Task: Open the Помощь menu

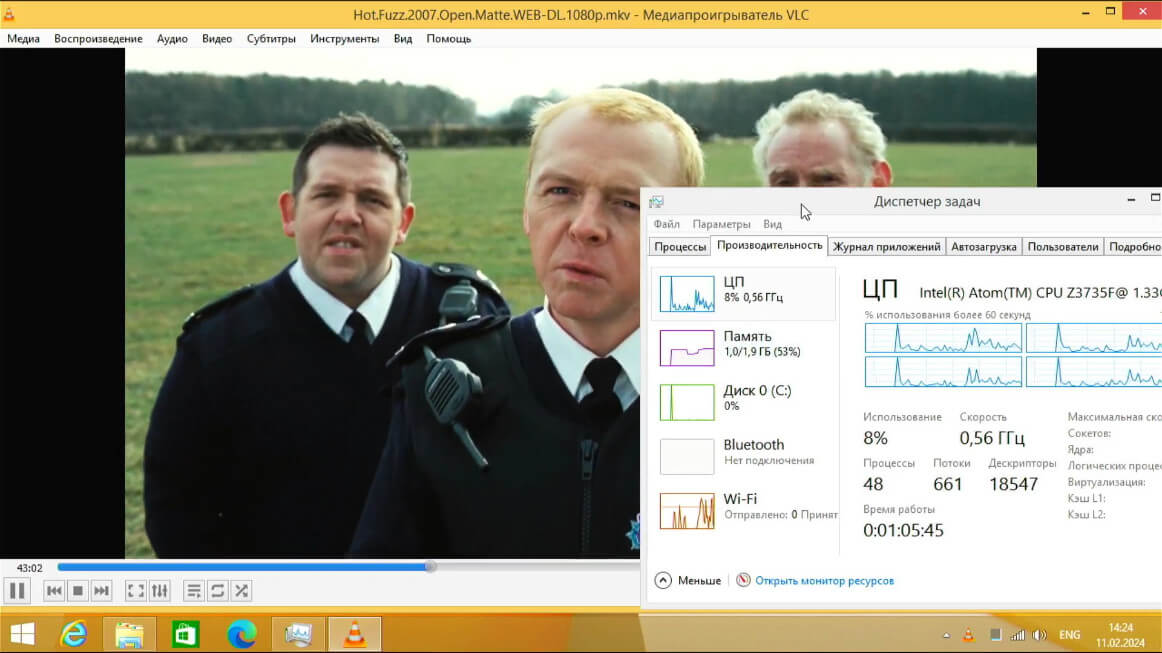Action: point(448,39)
